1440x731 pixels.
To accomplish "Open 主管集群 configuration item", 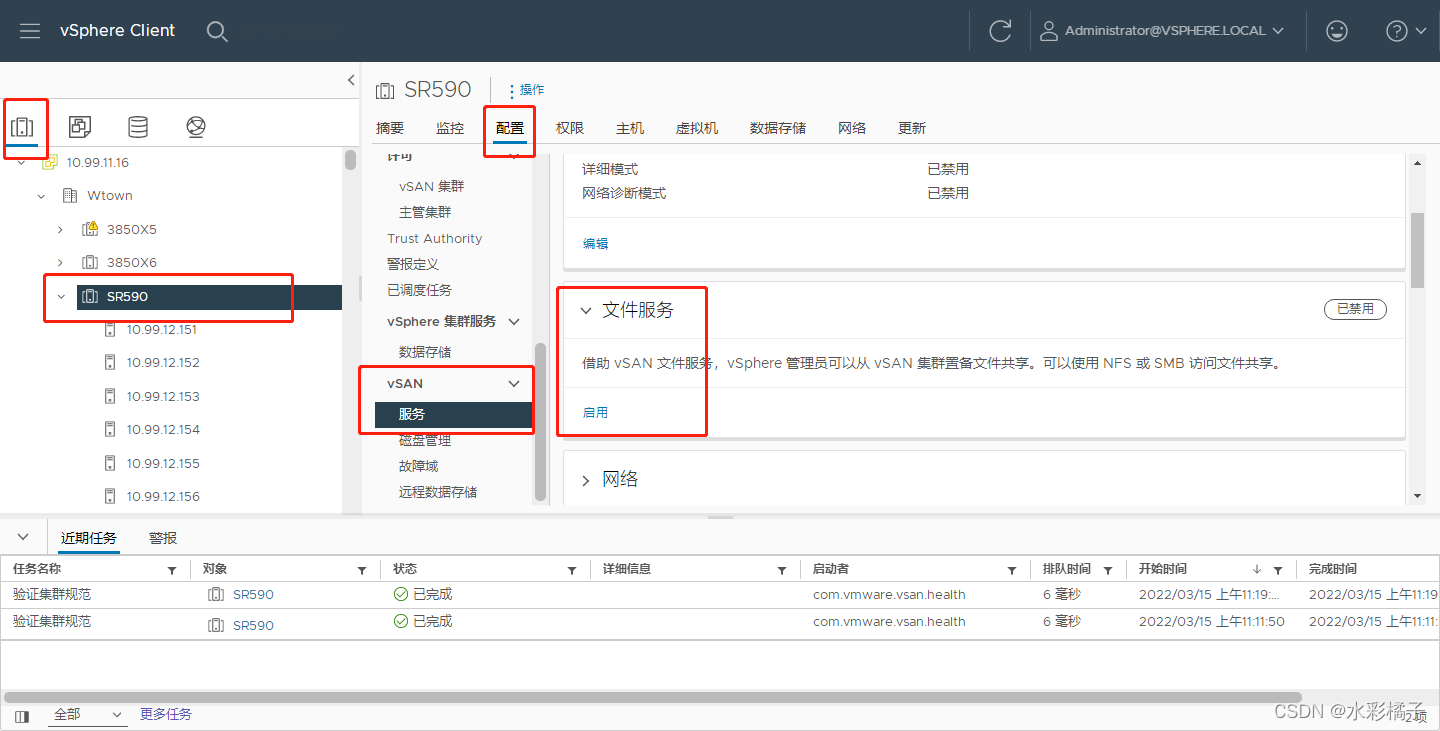I will click(x=425, y=213).
